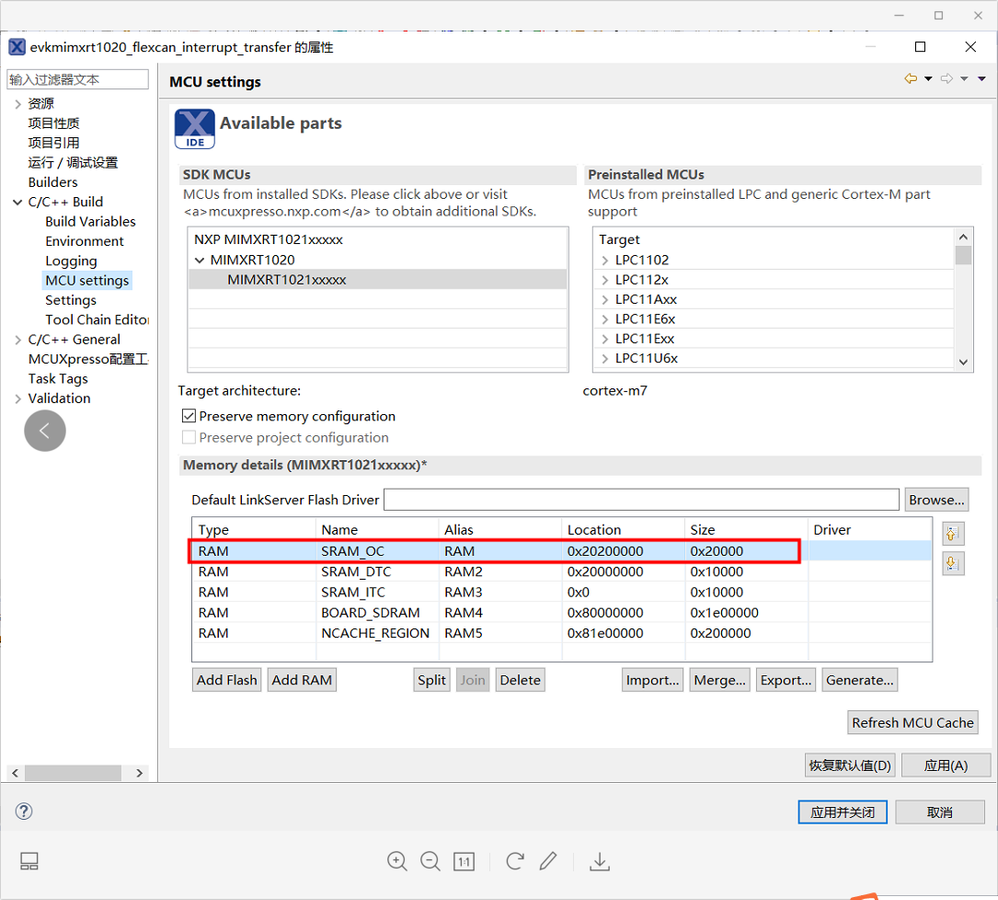Image resolution: width=998 pixels, height=900 pixels.
Task: Click 应用(A) button
Action: 946,765
